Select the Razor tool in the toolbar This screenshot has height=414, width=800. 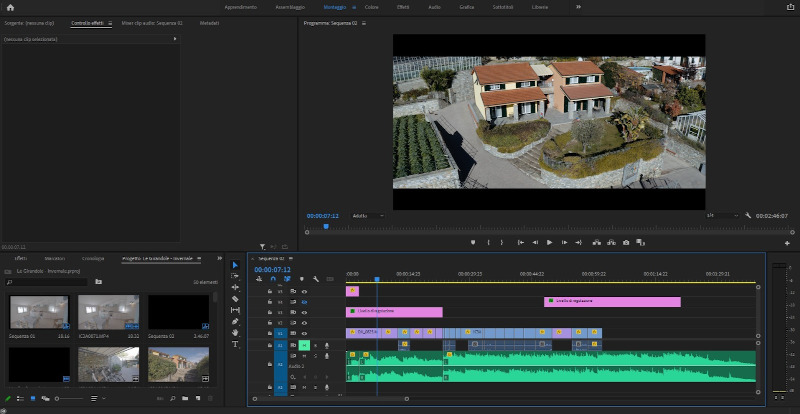235,299
